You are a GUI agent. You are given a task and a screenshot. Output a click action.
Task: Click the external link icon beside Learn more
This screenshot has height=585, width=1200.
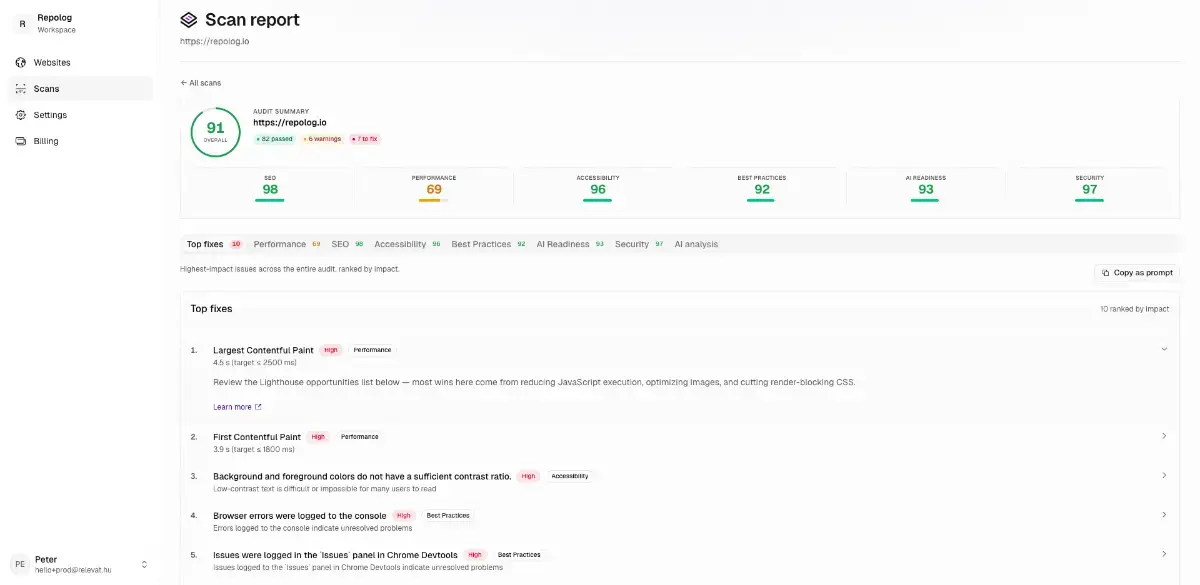pyautogui.click(x=258, y=407)
